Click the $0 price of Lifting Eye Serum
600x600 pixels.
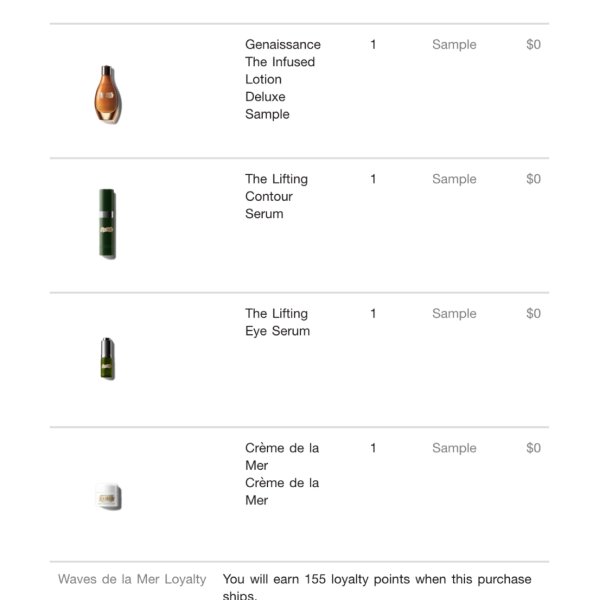[x=533, y=314]
